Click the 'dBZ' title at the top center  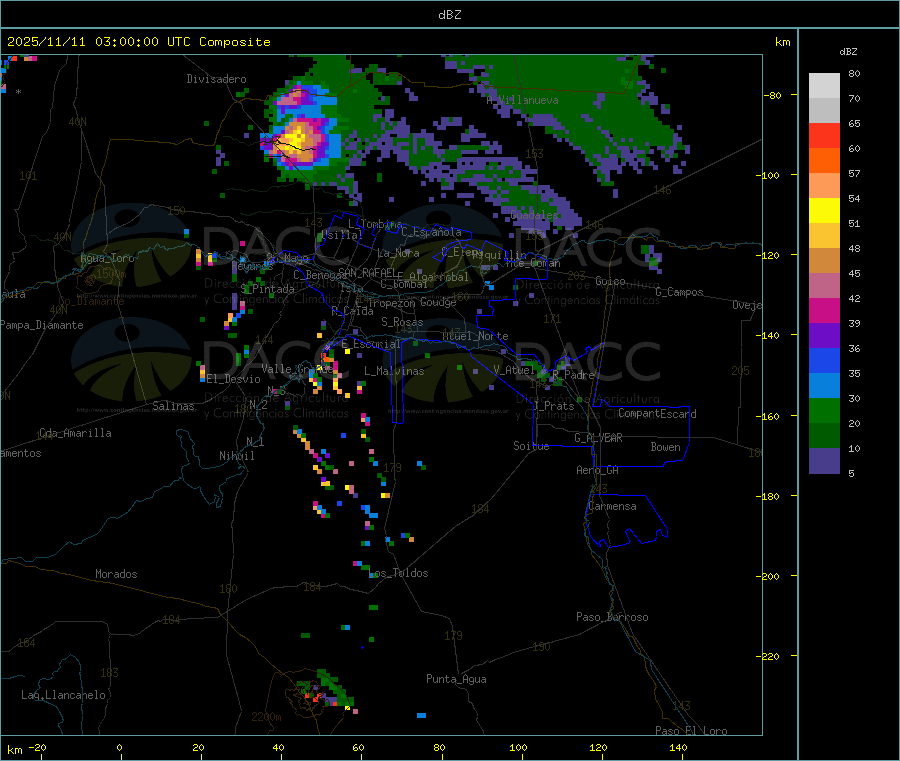pos(449,15)
